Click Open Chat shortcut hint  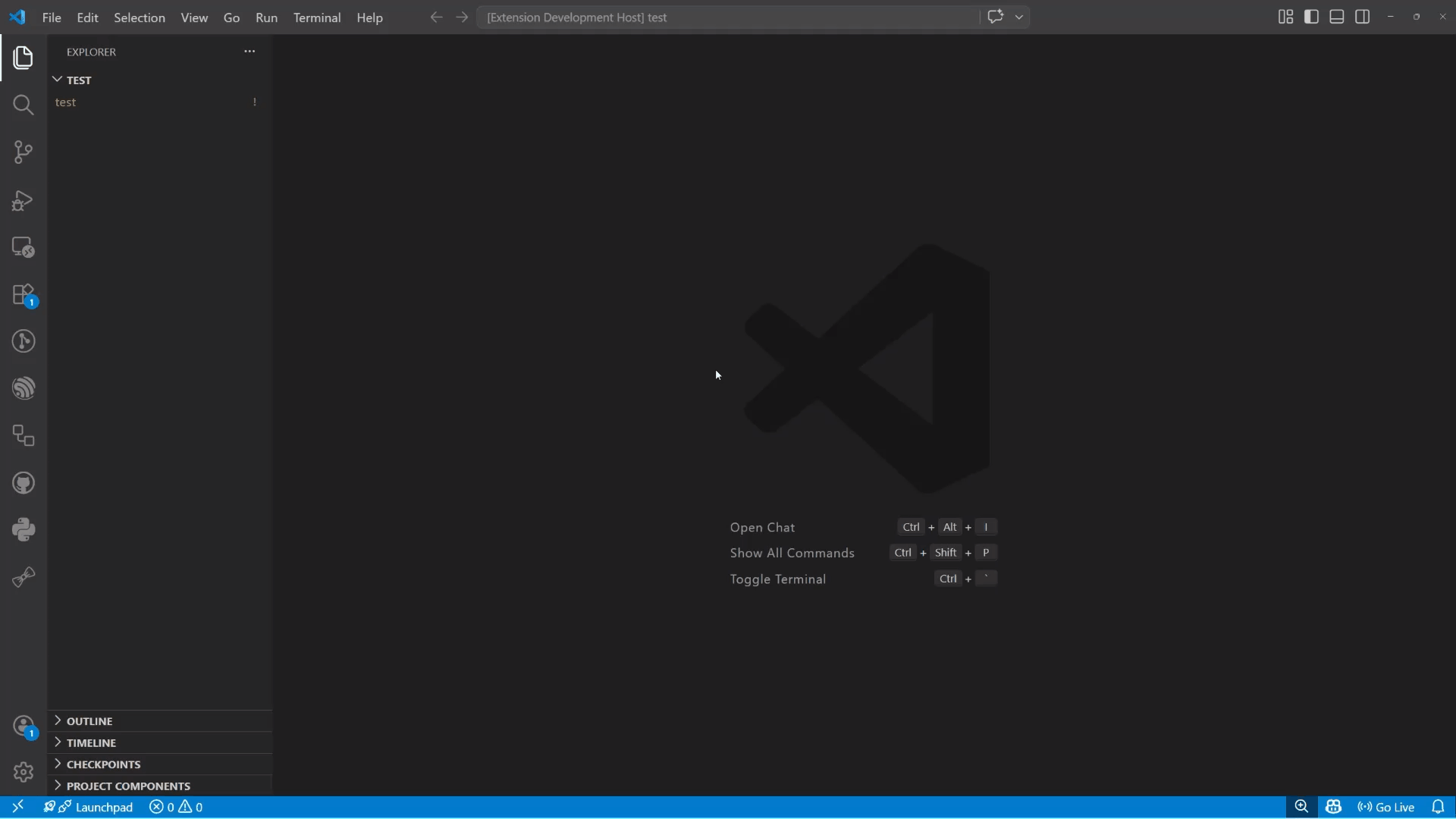tap(762, 527)
